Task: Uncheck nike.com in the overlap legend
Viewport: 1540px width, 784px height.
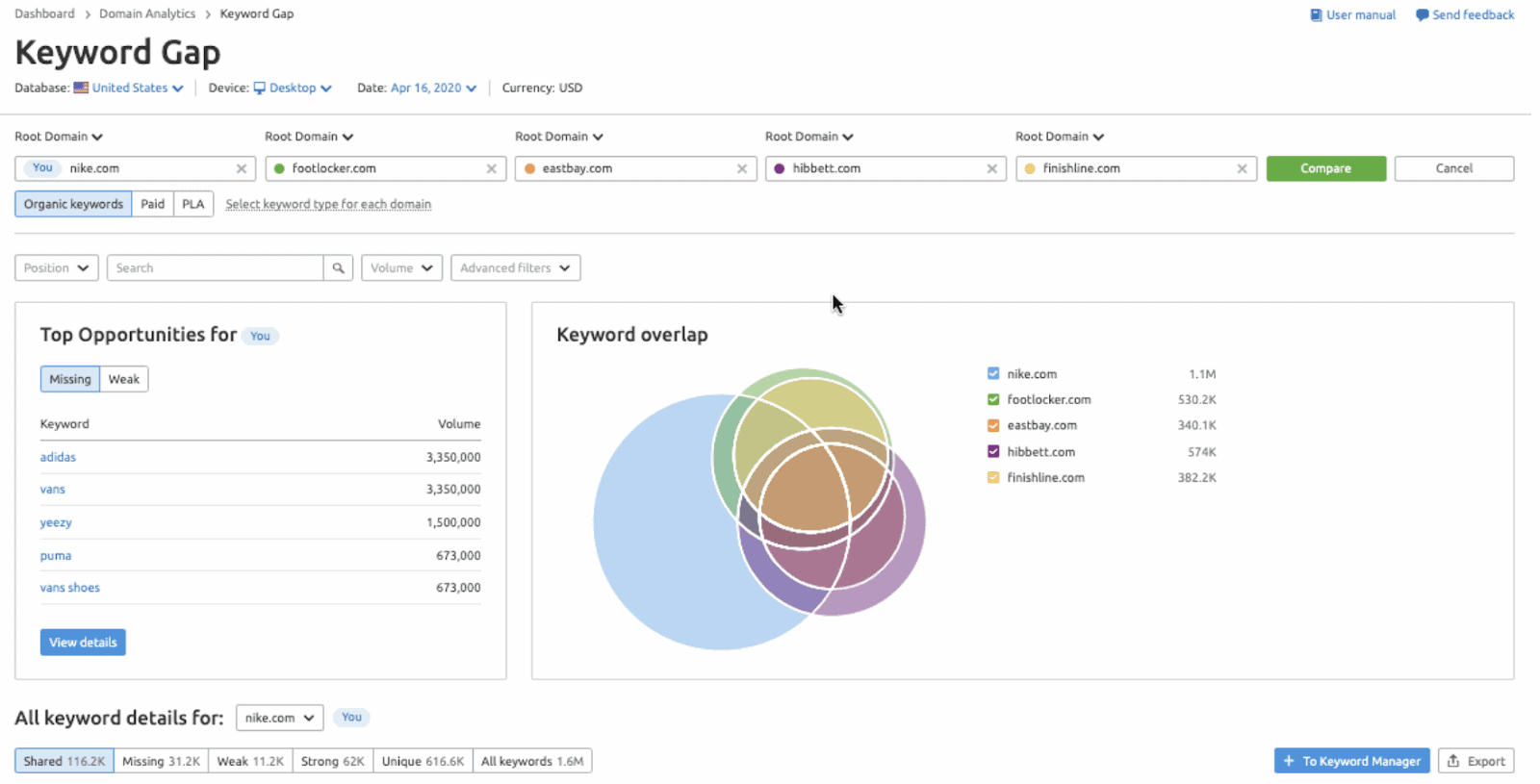Action: (x=993, y=373)
